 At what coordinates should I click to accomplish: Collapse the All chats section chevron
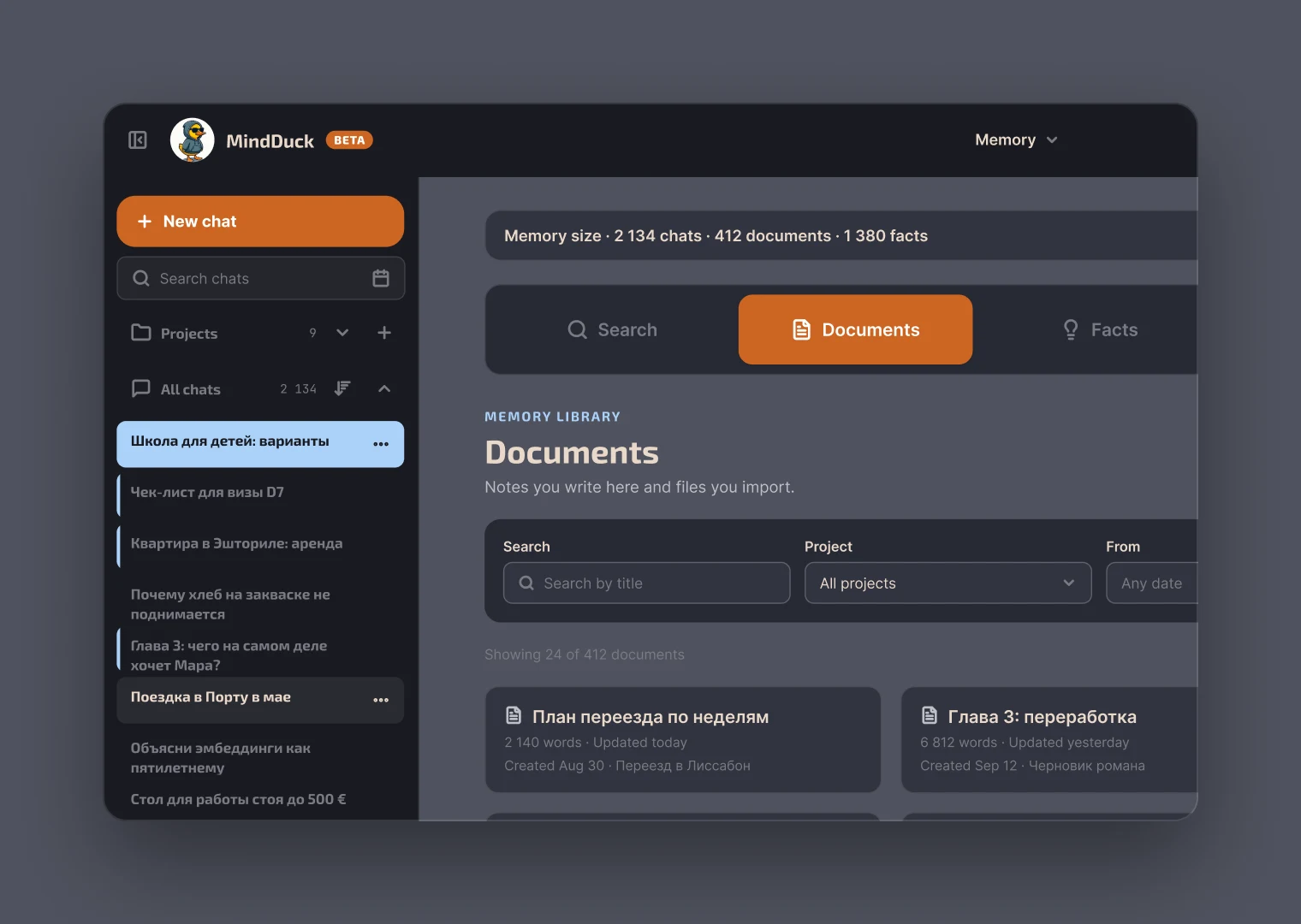(384, 388)
